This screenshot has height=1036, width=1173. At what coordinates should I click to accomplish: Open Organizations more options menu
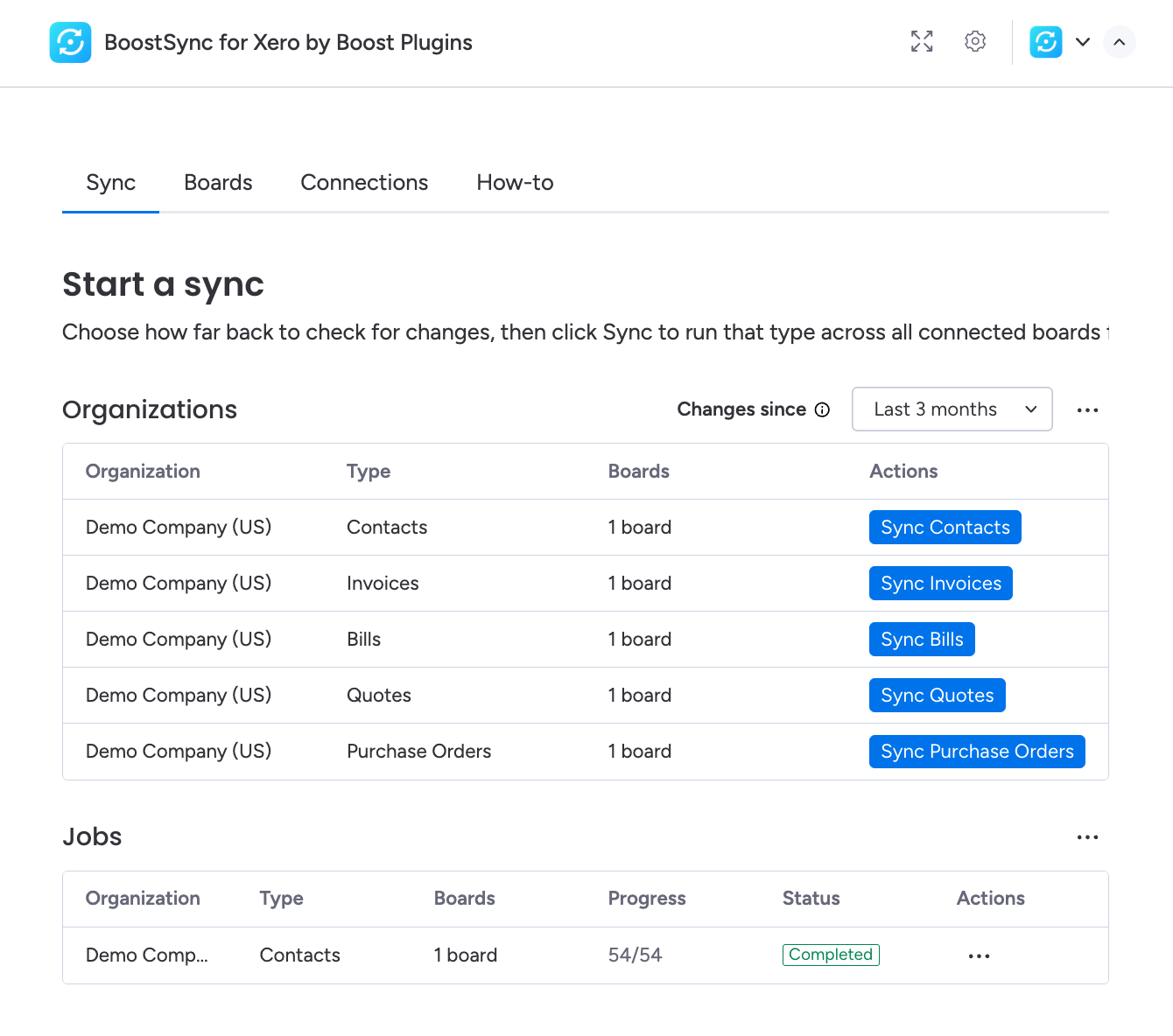(1088, 409)
